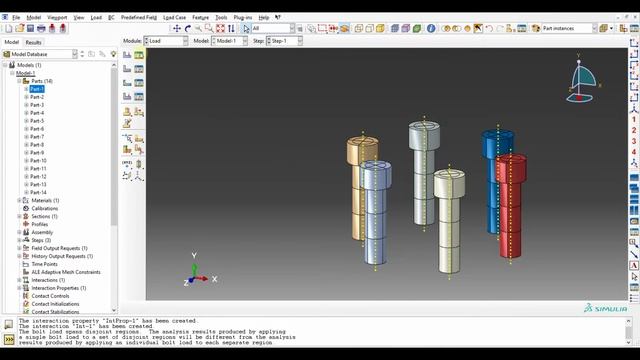
Task: Open the Plug-ins menu
Action: (242, 18)
